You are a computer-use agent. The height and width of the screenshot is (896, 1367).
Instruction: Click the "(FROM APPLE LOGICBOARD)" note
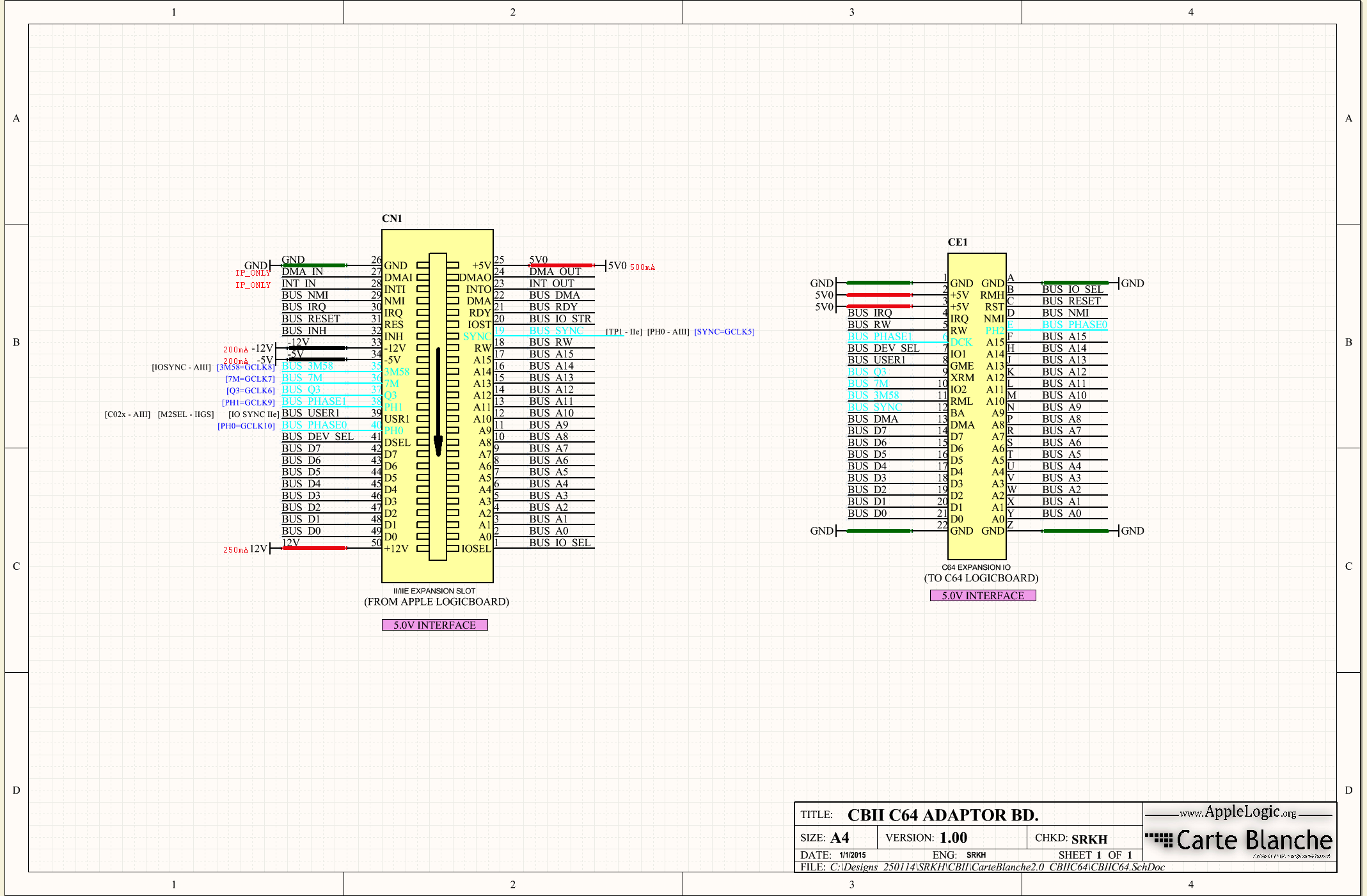click(437, 602)
